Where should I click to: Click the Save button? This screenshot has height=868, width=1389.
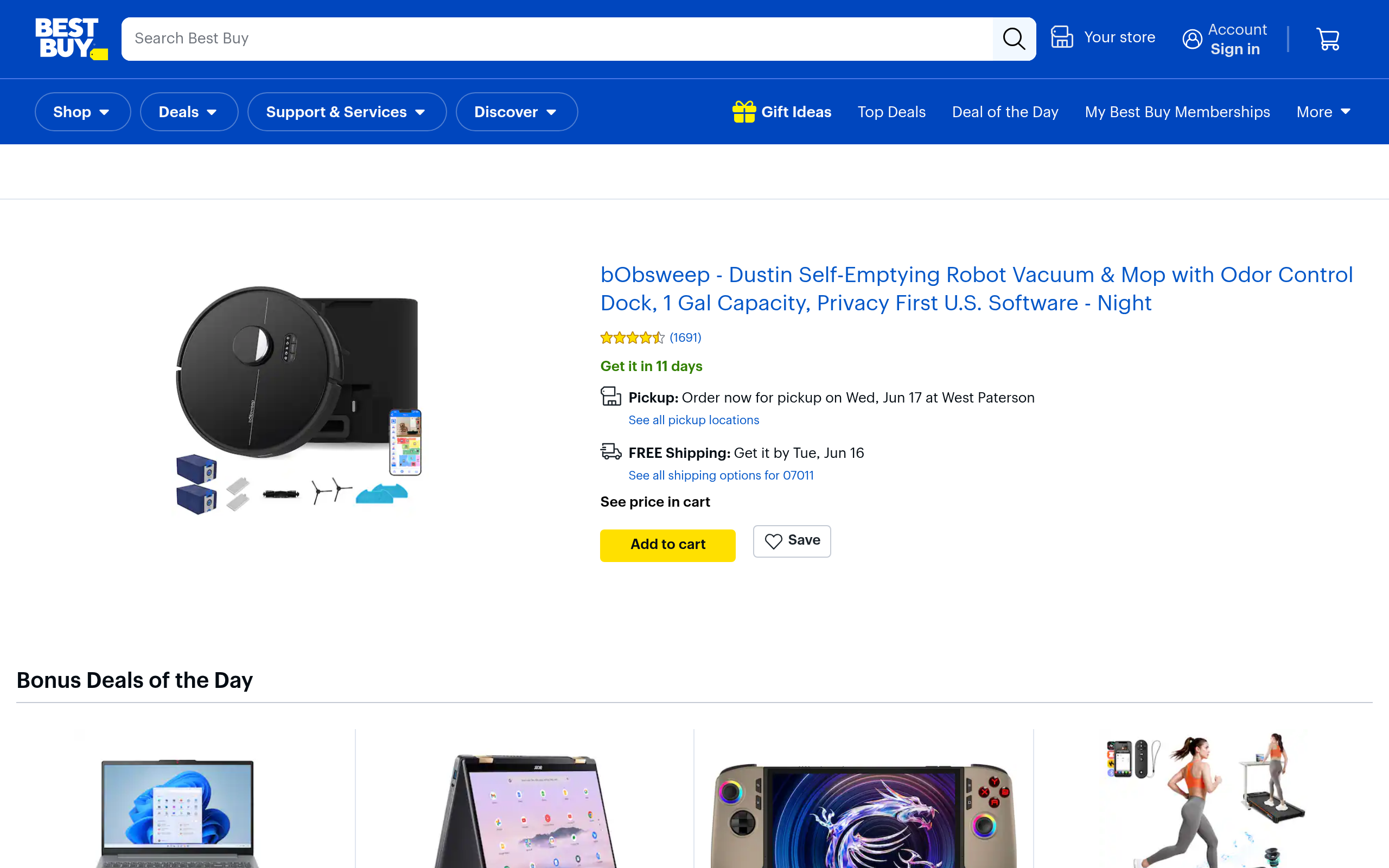(x=792, y=541)
